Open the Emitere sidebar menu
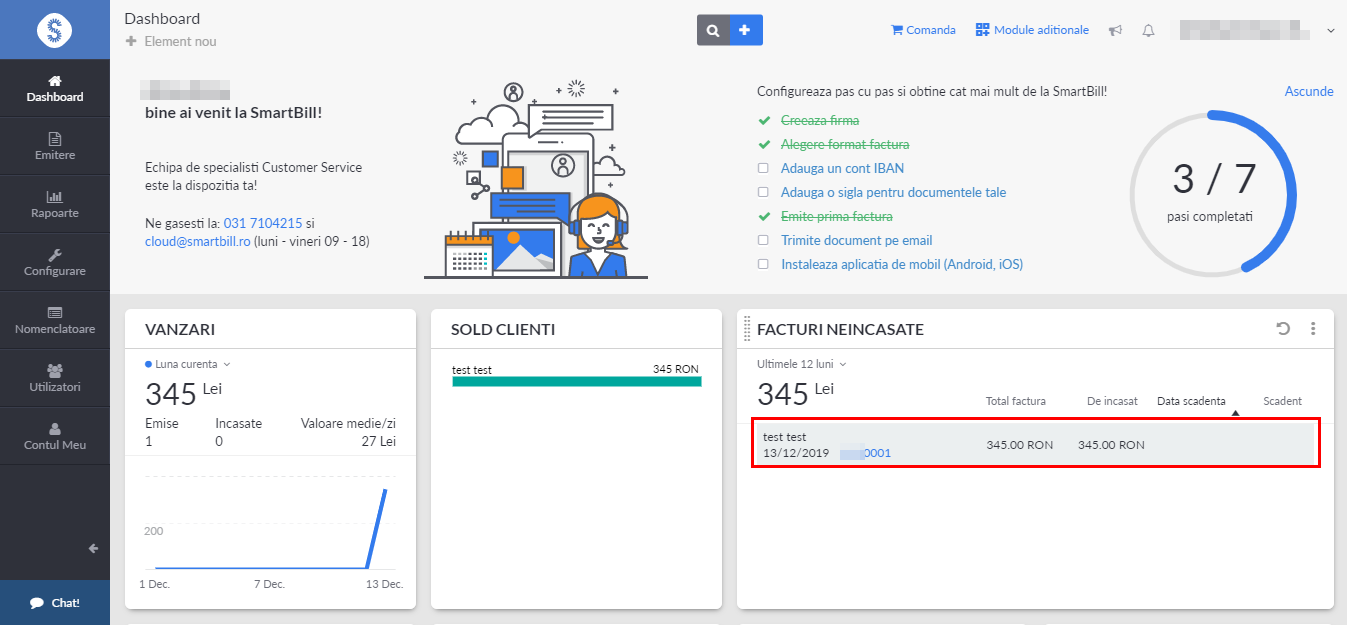 (x=55, y=146)
